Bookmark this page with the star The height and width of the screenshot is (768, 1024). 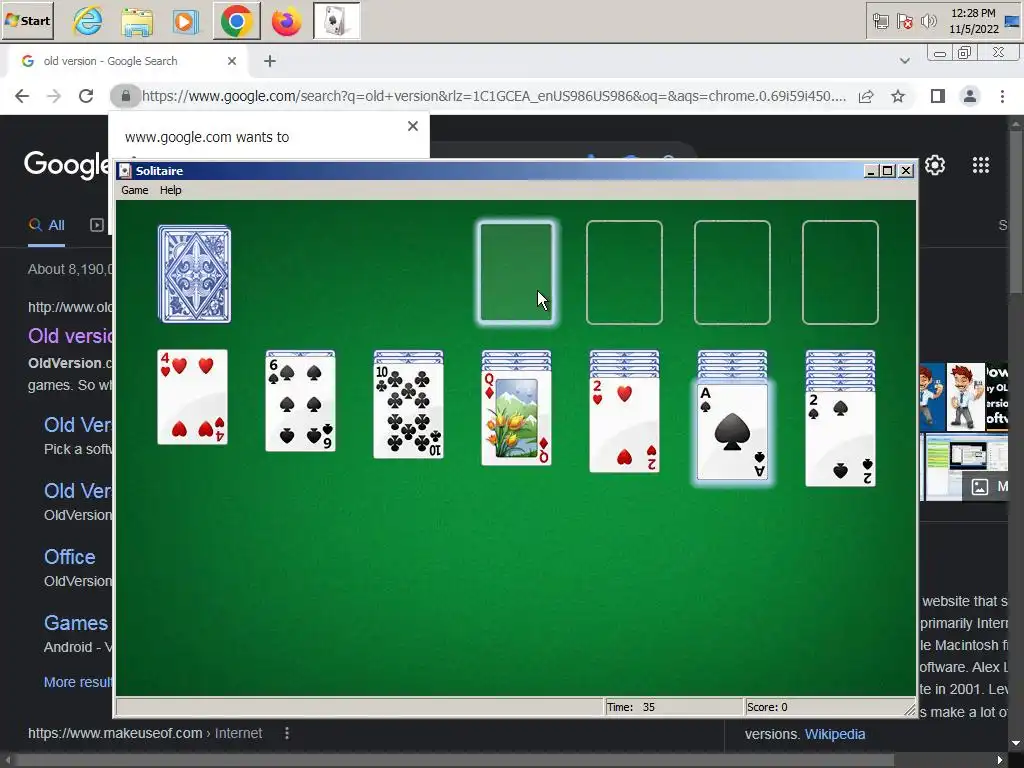tap(898, 97)
